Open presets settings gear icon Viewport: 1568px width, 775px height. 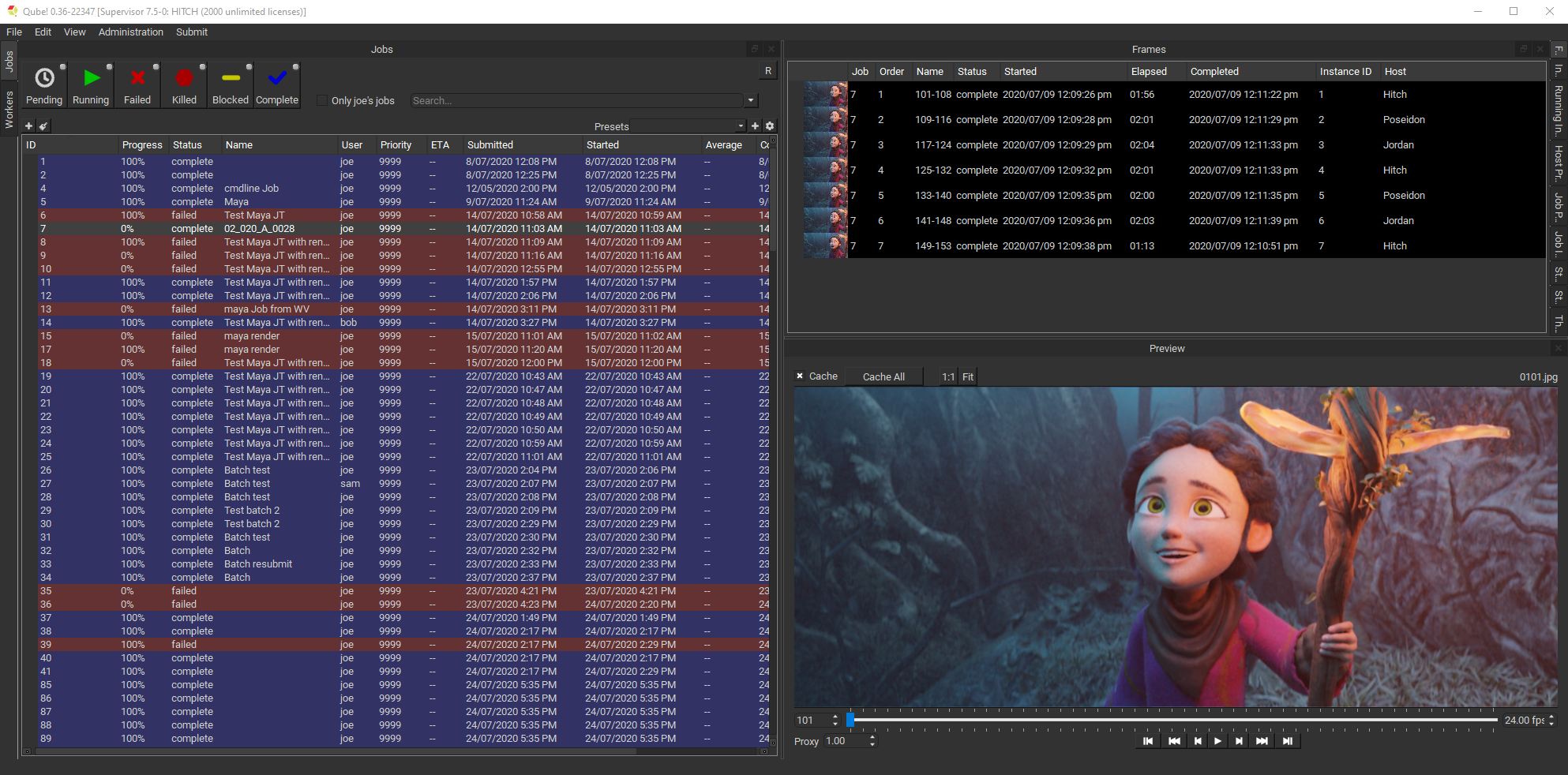point(770,126)
